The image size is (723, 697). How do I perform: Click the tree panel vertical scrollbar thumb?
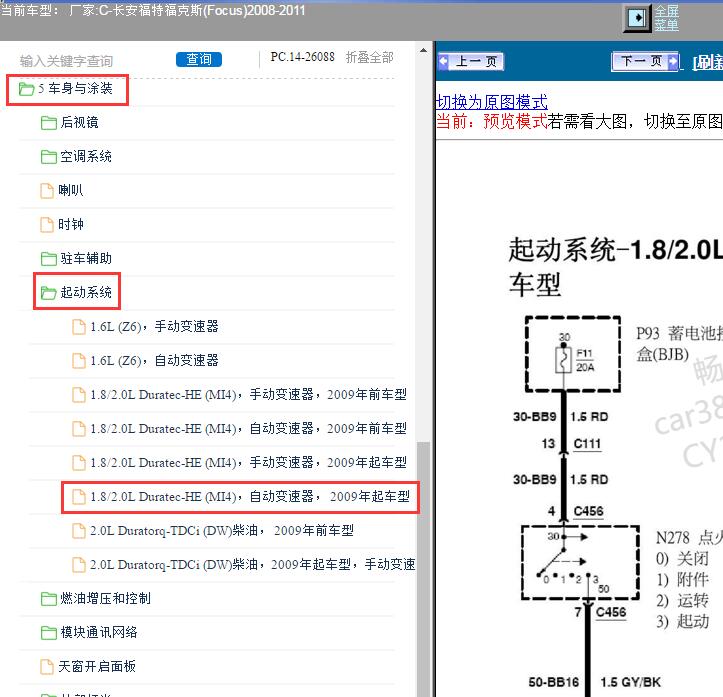(423, 569)
